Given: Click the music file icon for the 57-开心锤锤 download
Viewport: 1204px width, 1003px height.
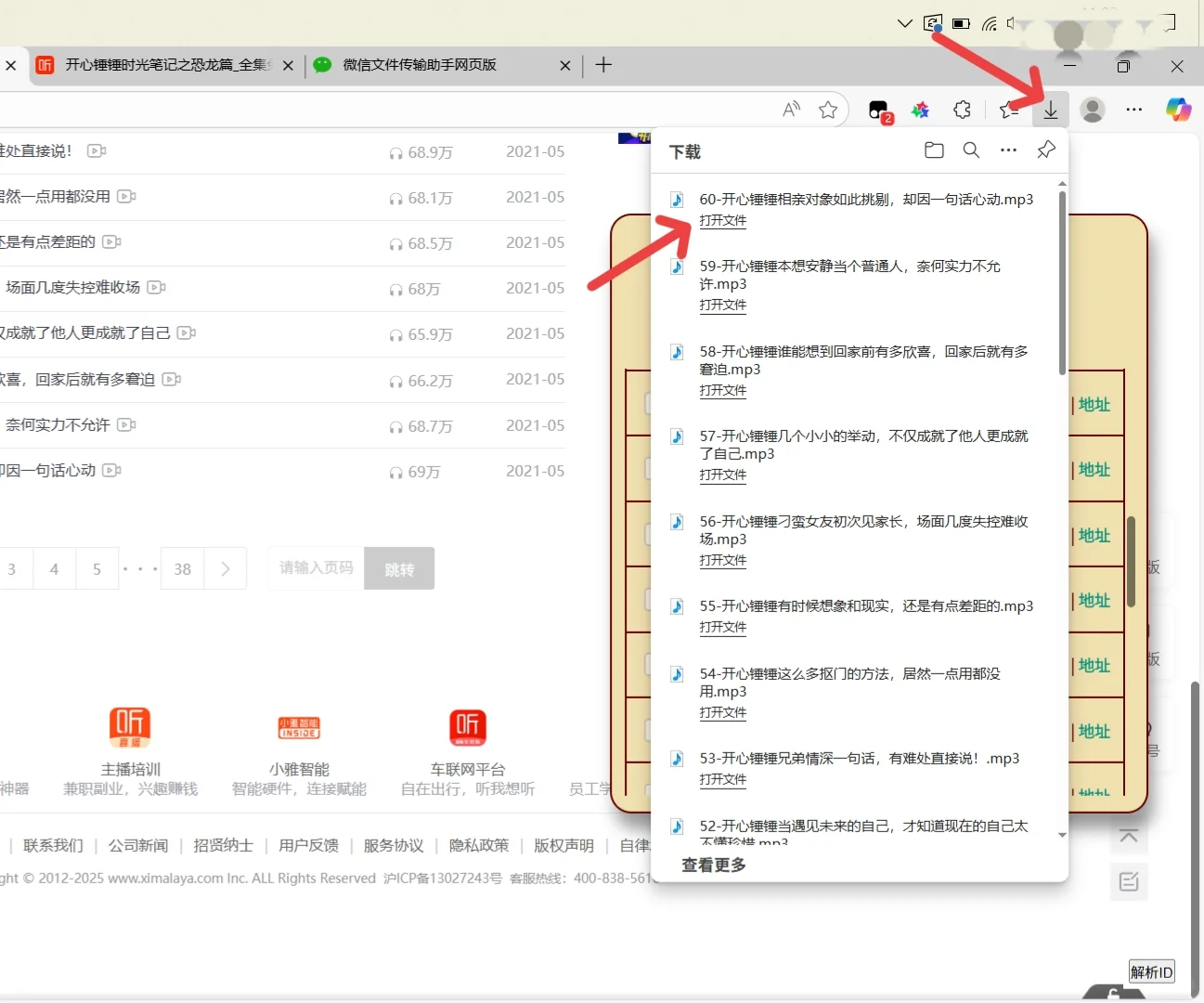Looking at the screenshot, I should [678, 436].
